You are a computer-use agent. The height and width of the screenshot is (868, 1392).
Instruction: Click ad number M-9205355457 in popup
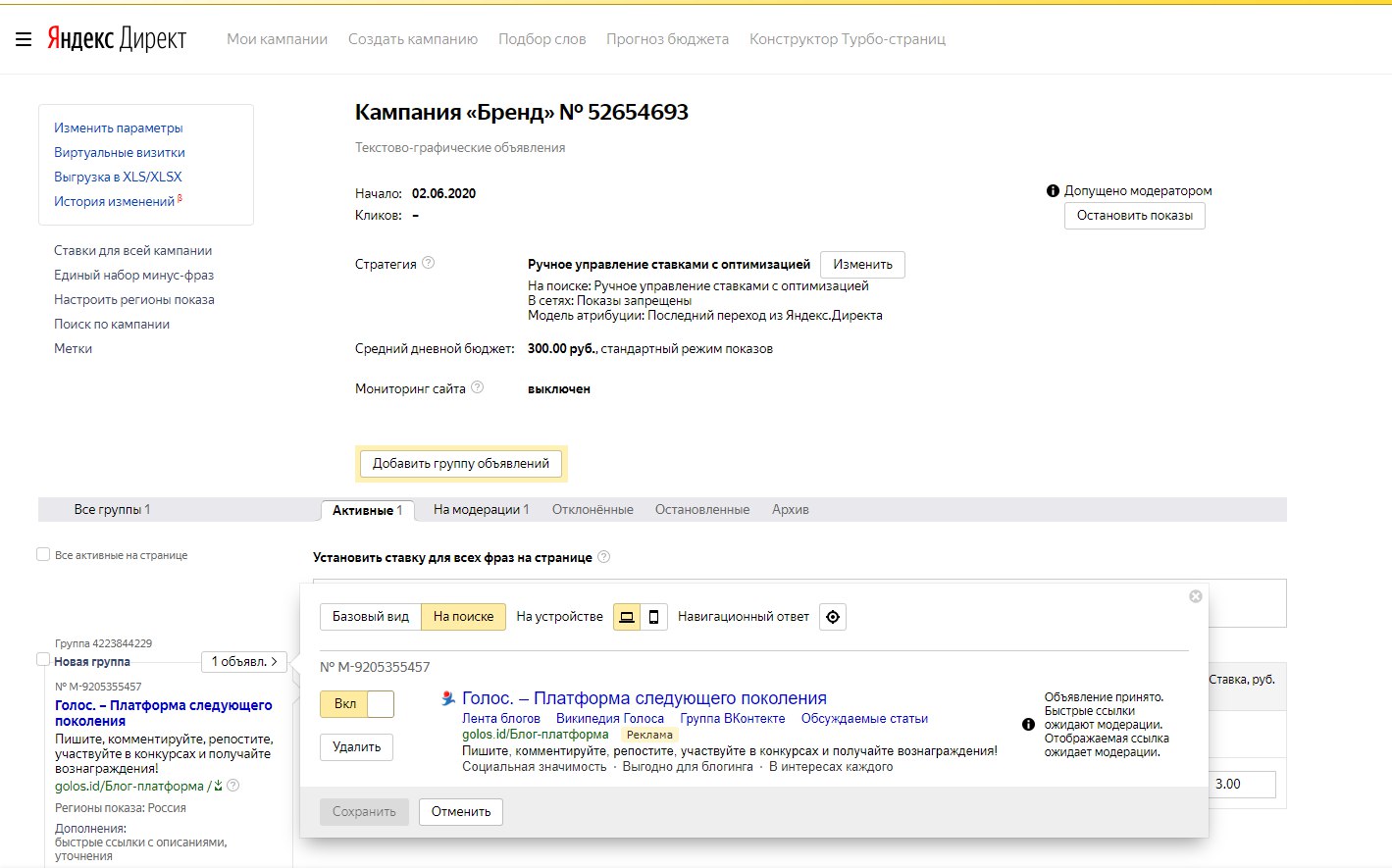click(375, 667)
